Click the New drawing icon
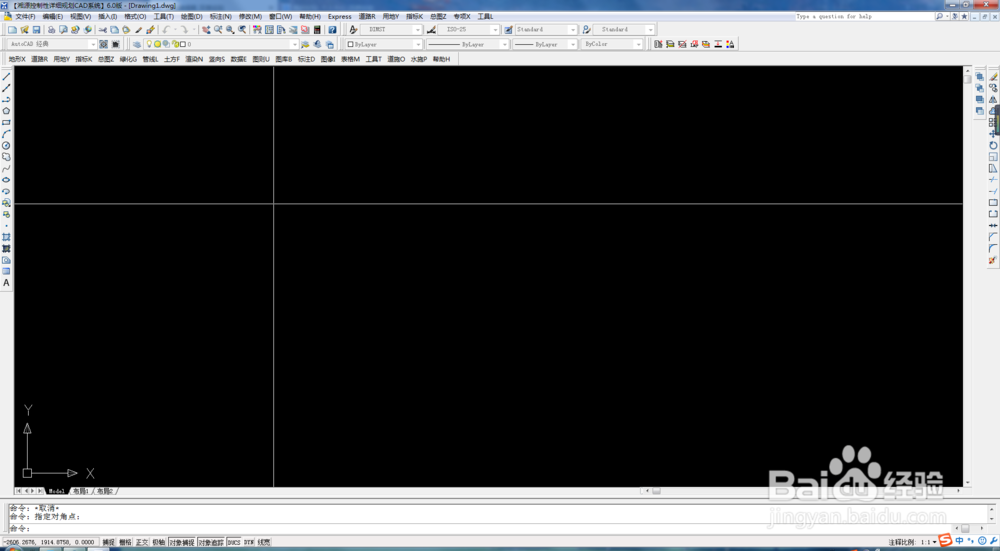Image resolution: width=1000 pixels, height=551 pixels. pyautogui.click(x=12, y=30)
